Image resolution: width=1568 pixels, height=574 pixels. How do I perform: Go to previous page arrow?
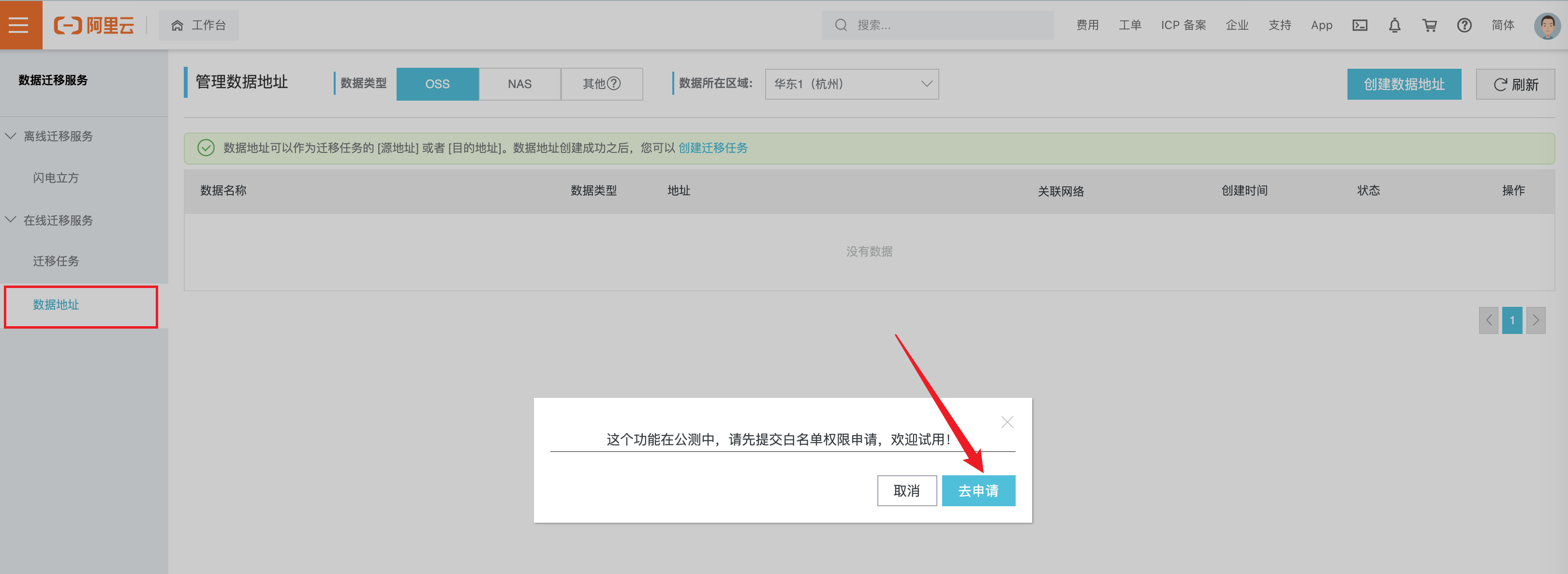[x=1488, y=320]
